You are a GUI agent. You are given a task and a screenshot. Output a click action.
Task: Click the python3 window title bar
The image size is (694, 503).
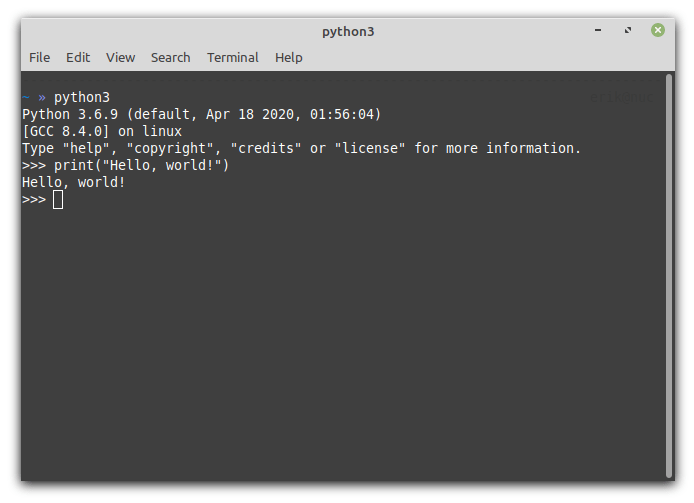coord(348,31)
